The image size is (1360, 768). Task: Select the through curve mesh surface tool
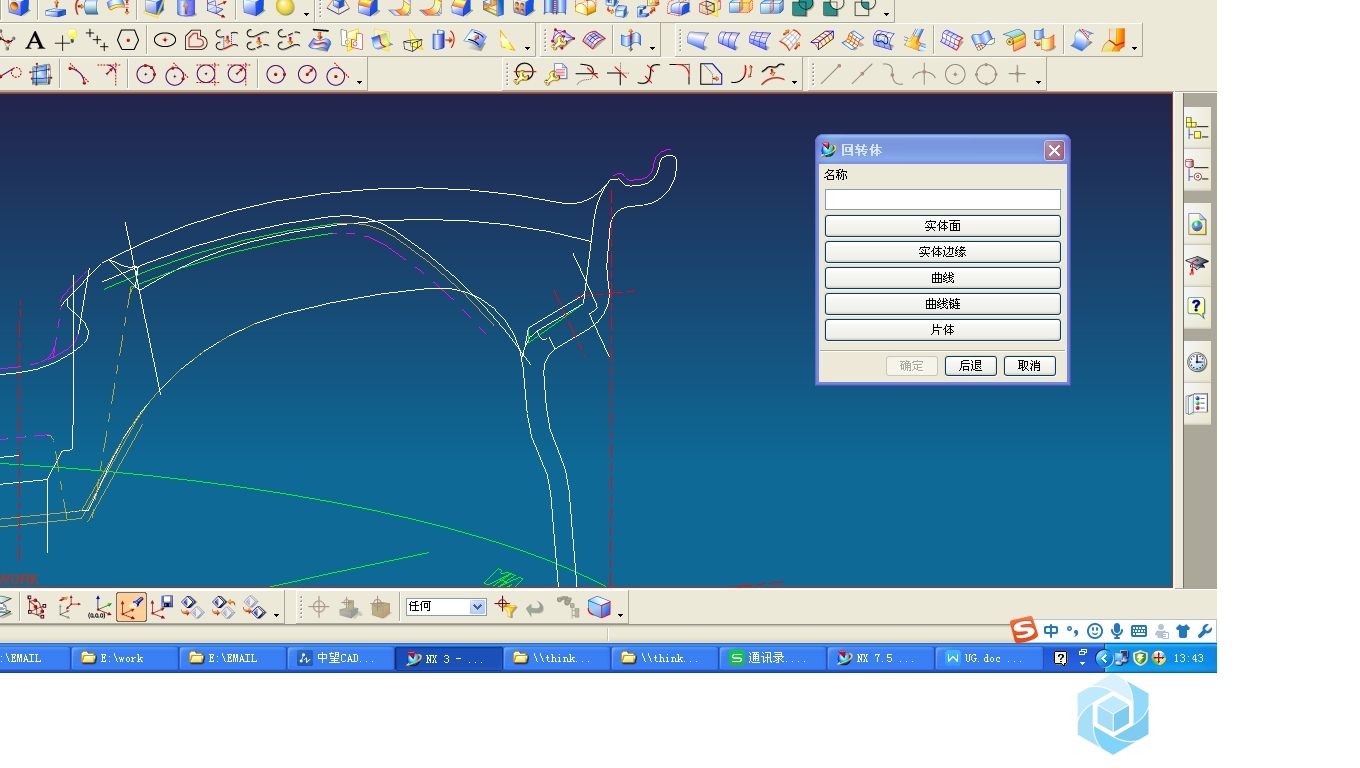pyautogui.click(x=760, y=41)
